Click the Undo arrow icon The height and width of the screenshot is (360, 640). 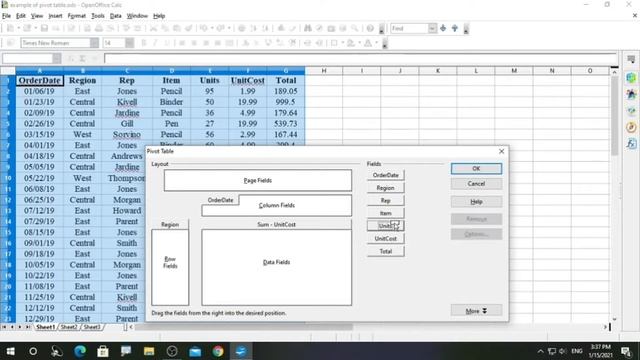pyautogui.click(x=203, y=28)
